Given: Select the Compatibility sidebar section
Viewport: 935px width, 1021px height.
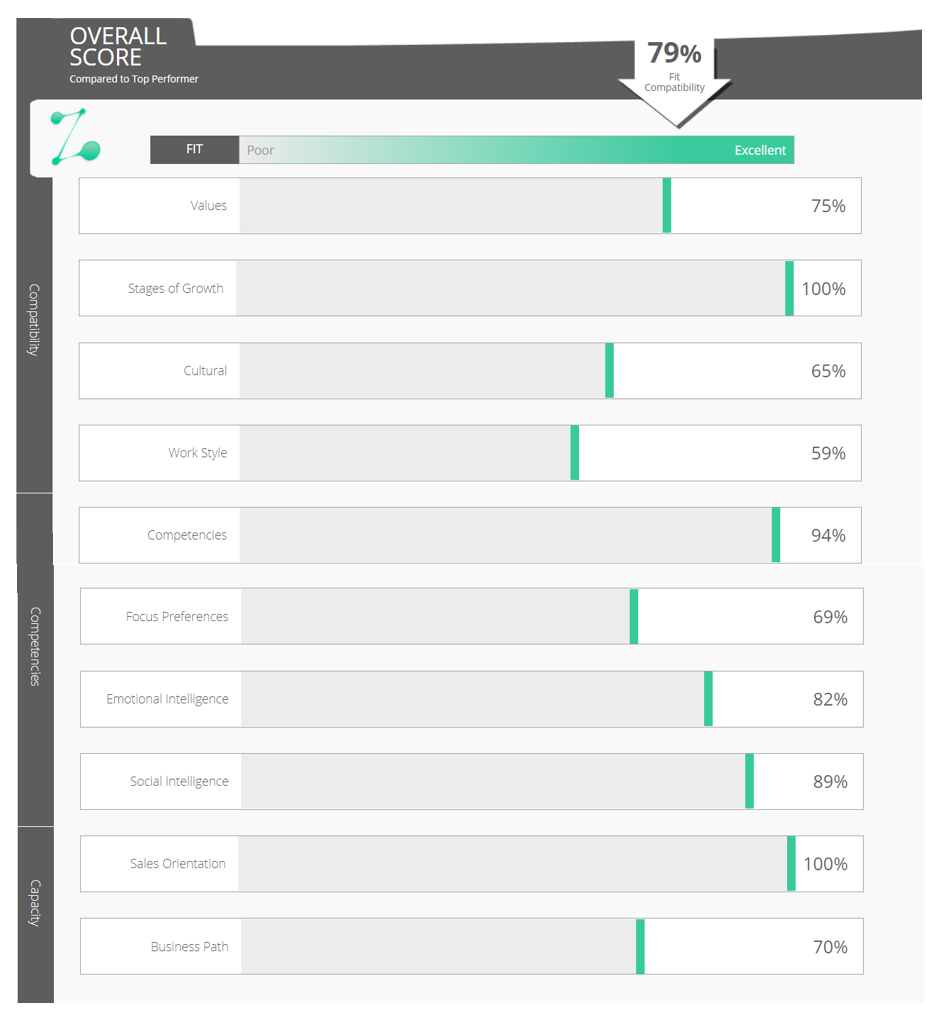Looking at the screenshot, I should 34,320.
